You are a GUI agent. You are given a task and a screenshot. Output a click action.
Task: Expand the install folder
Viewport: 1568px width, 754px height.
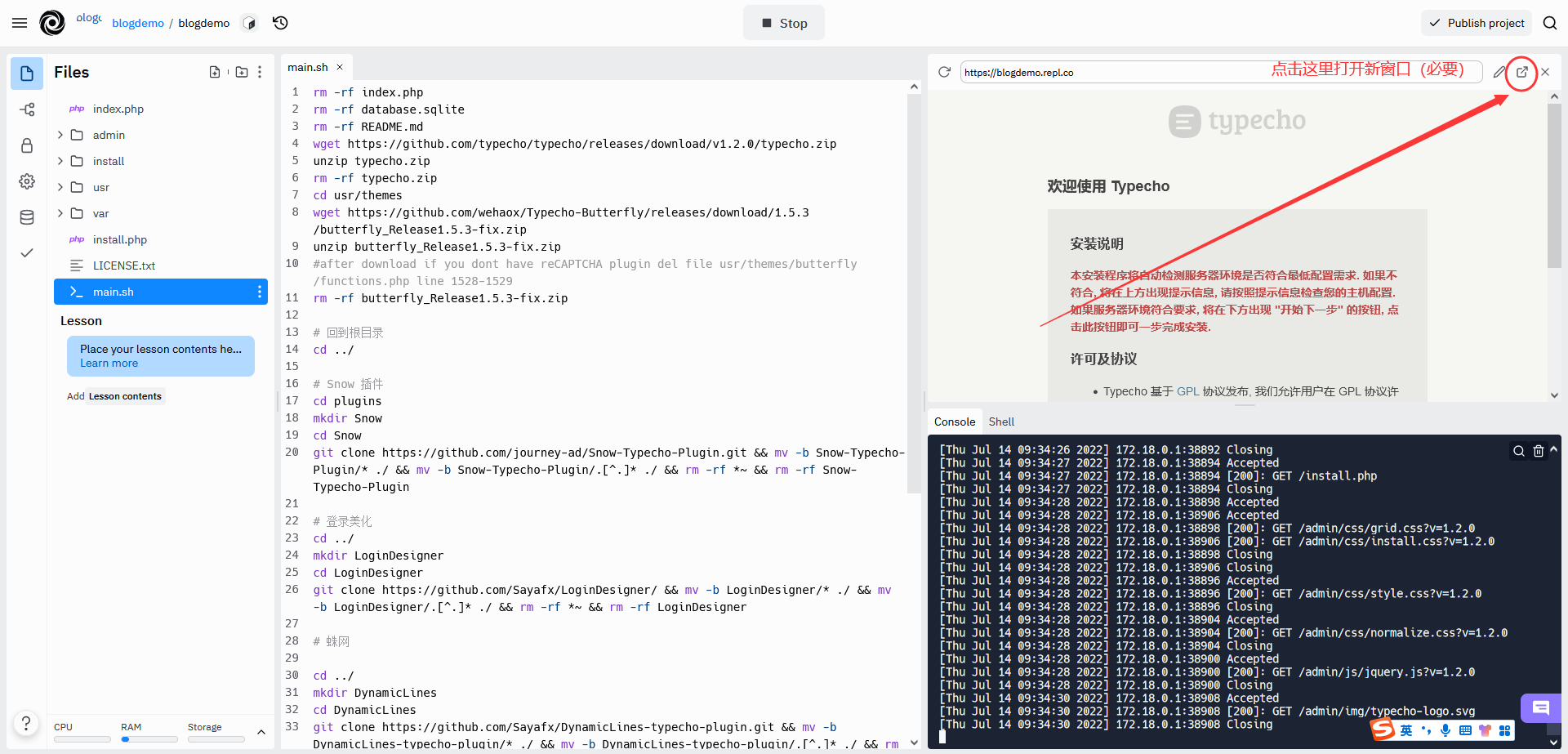[60, 161]
